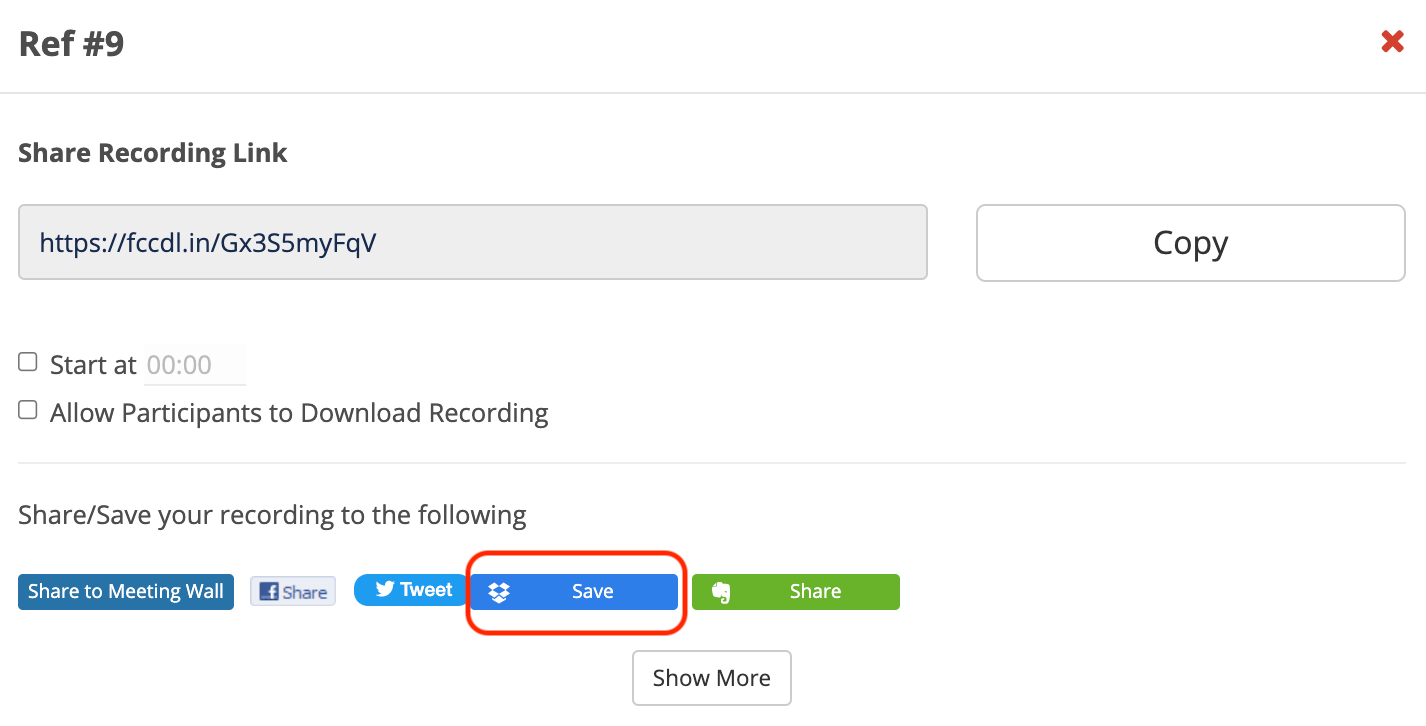Click the Evernote elephant icon
Viewport: 1426px width, 726px height.
(721, 591)
